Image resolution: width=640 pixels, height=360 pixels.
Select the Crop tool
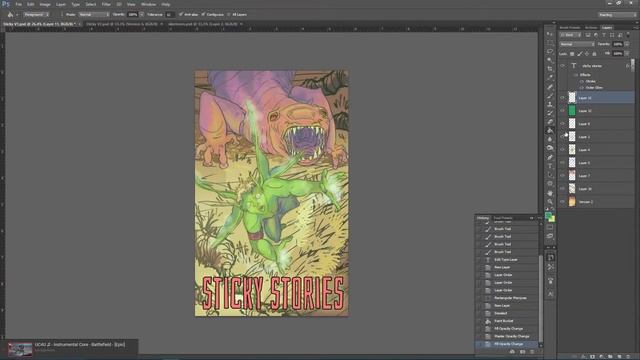pos(550,69)
